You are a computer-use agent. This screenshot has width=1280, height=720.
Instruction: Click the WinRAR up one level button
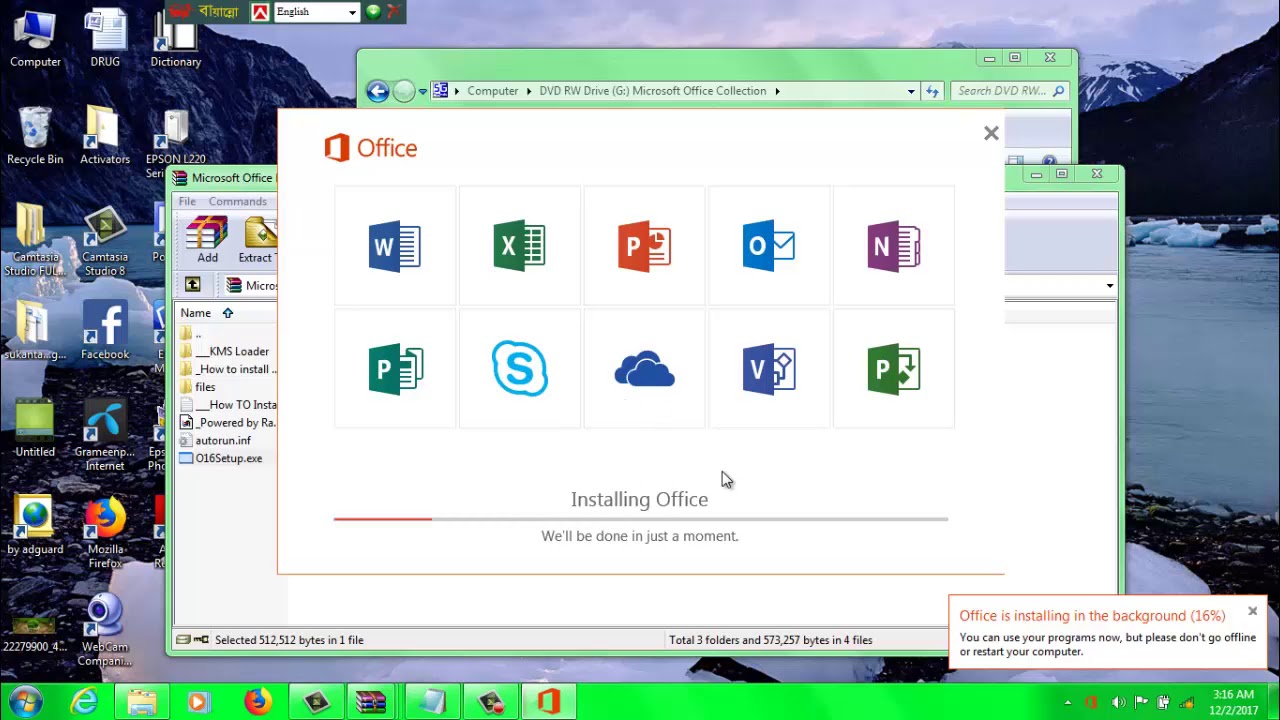(x=193, y=286)
